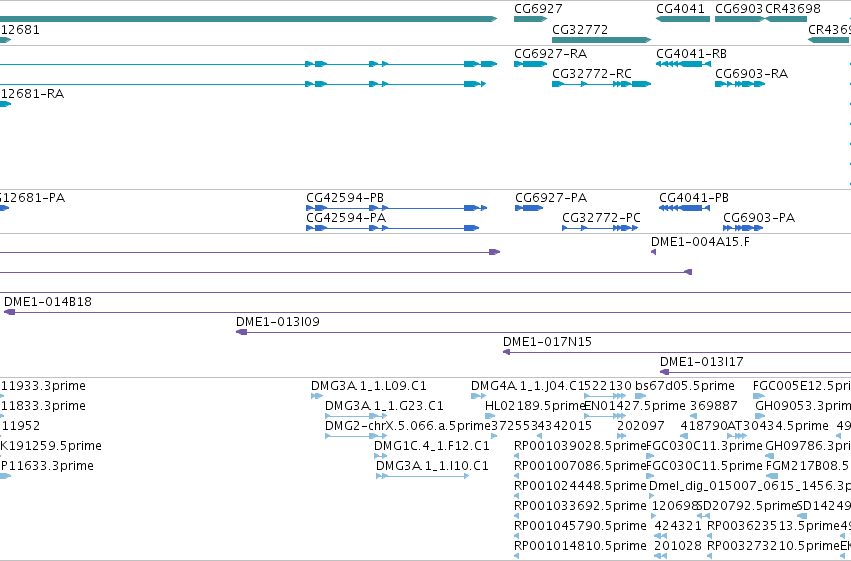Select the 11933.3prime label
This screenshot has width=851, height=561.
pos(43,386)
